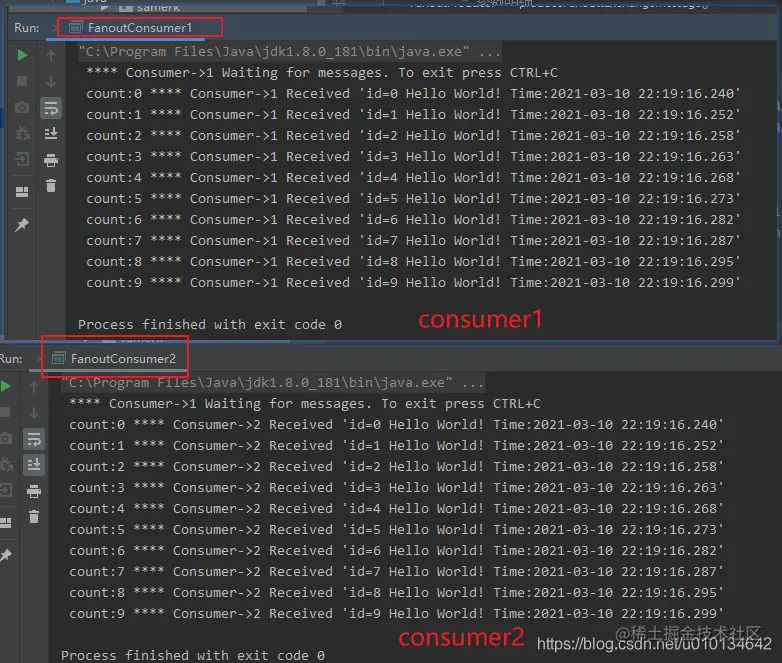782x663 pixels.
Task: Click count:0 line of Consumer->1 output
Action: (x=413, y=94)
